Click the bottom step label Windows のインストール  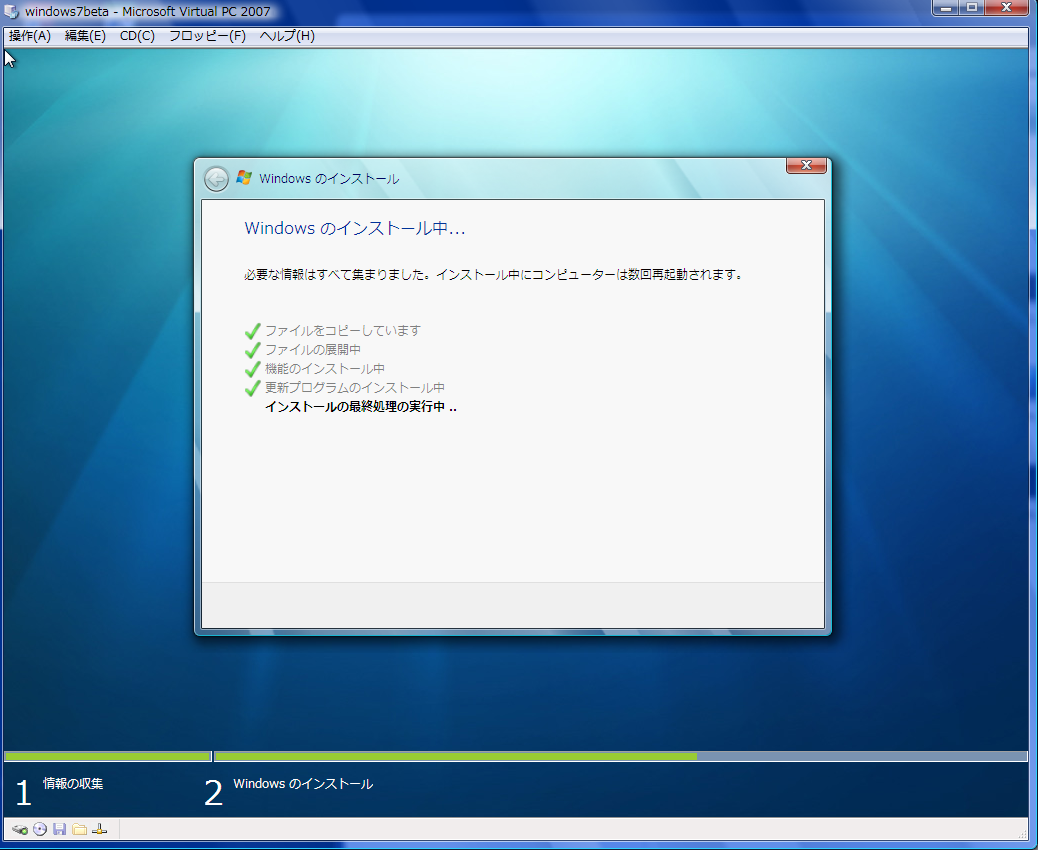click(x=303, y=784)
